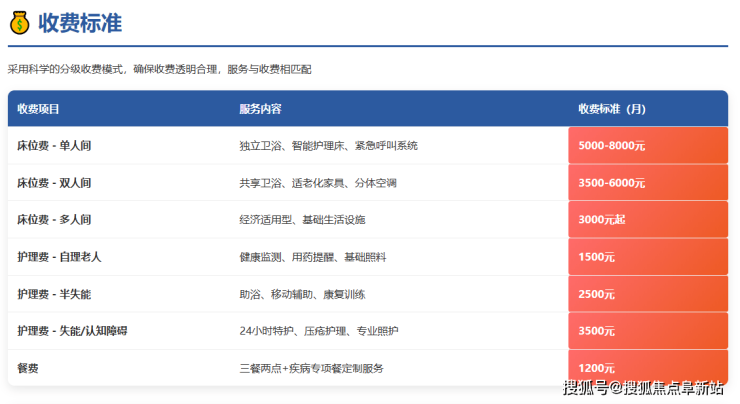Click the 搜狐号@搜狐焦点阜新站 watermark
Screen dimensions: 740x404
[x=643, y=388]
